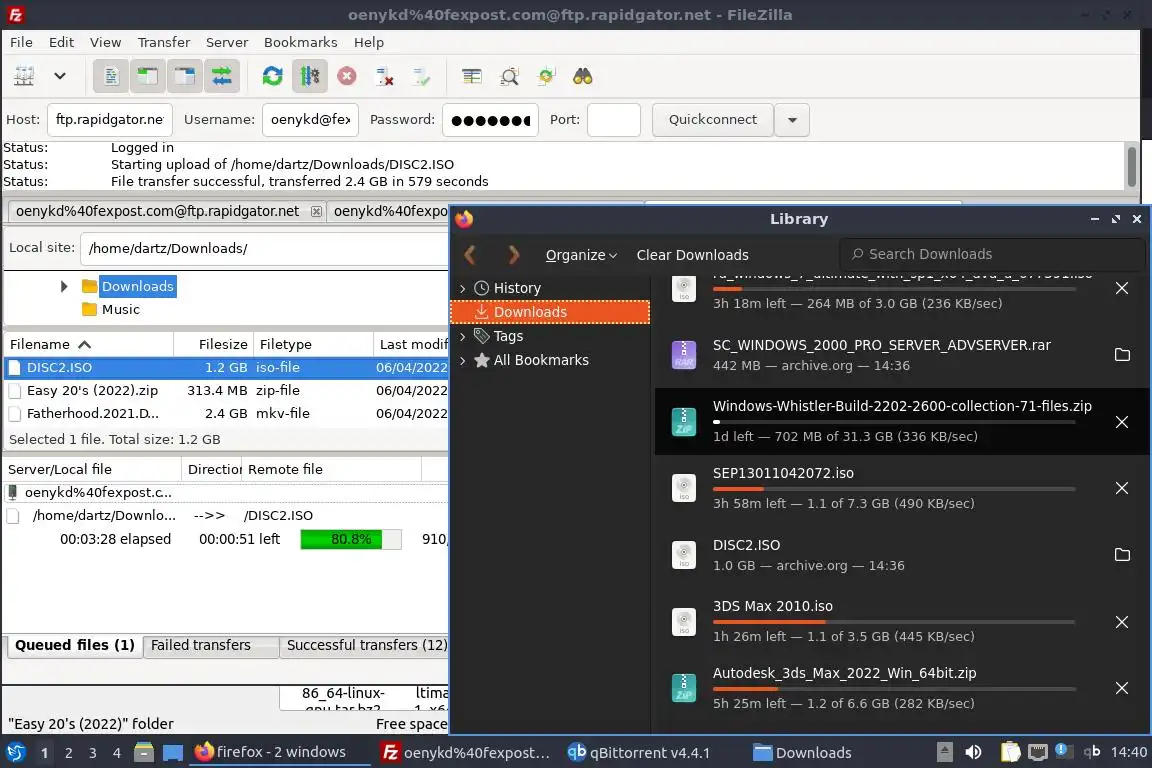Viewport: 1152px width, 768px height.
Task: Go forward in the Library window
Action: pyautogui.click(x=514, y=255)
